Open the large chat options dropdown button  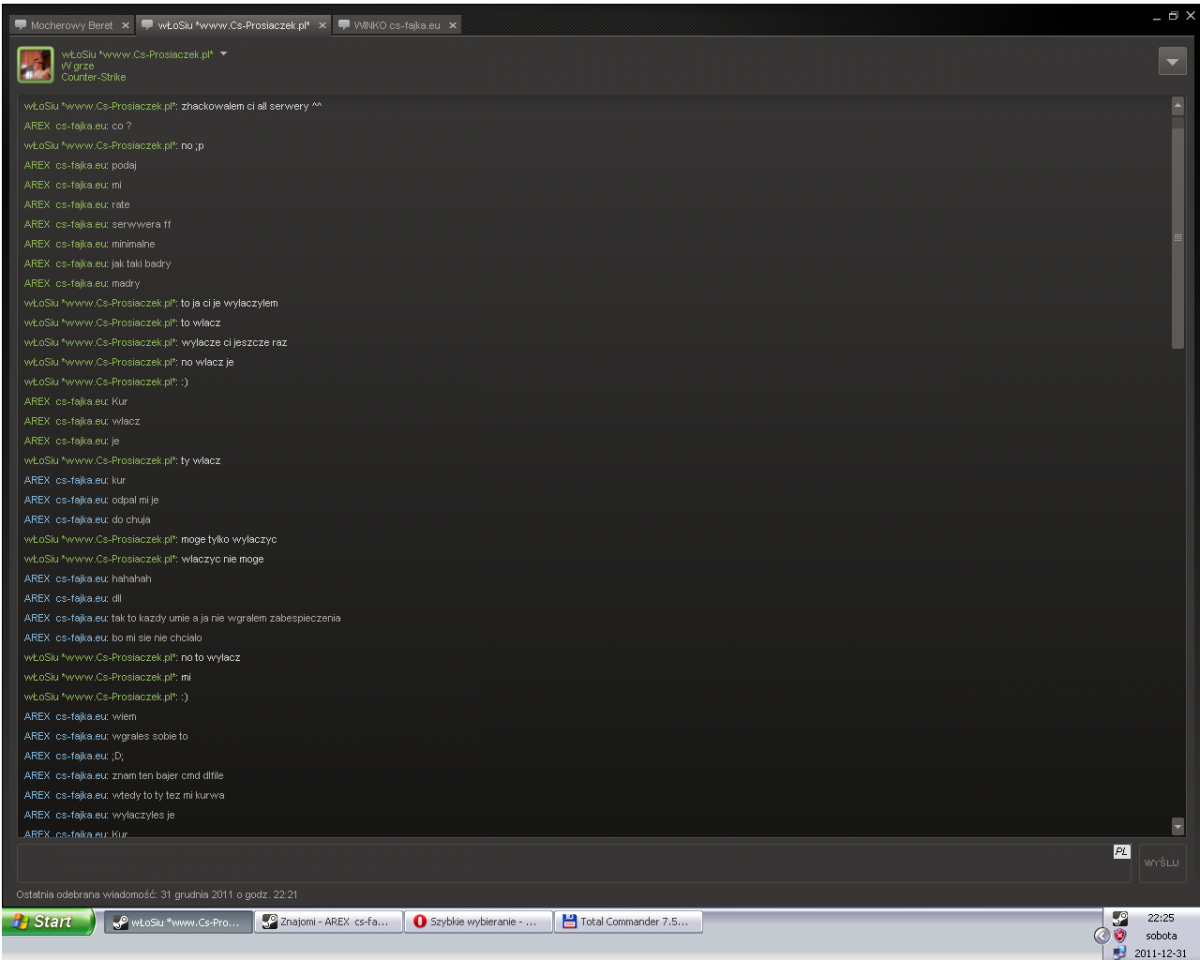[x=1171, y=62]
